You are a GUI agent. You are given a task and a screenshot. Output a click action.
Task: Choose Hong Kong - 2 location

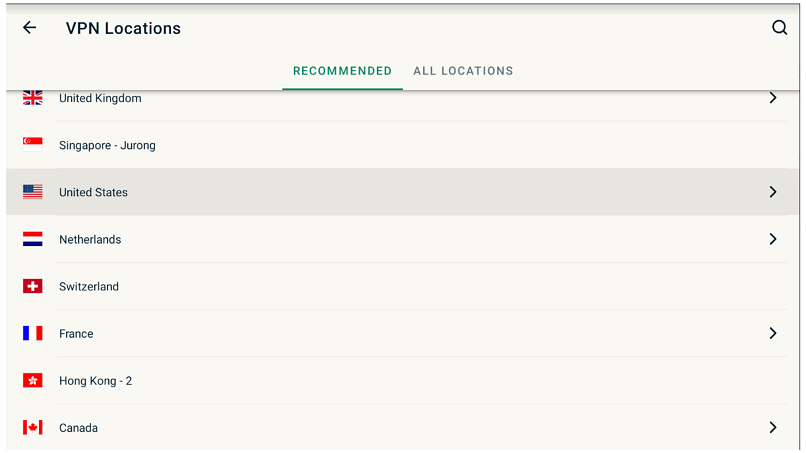tap(403, 380)
